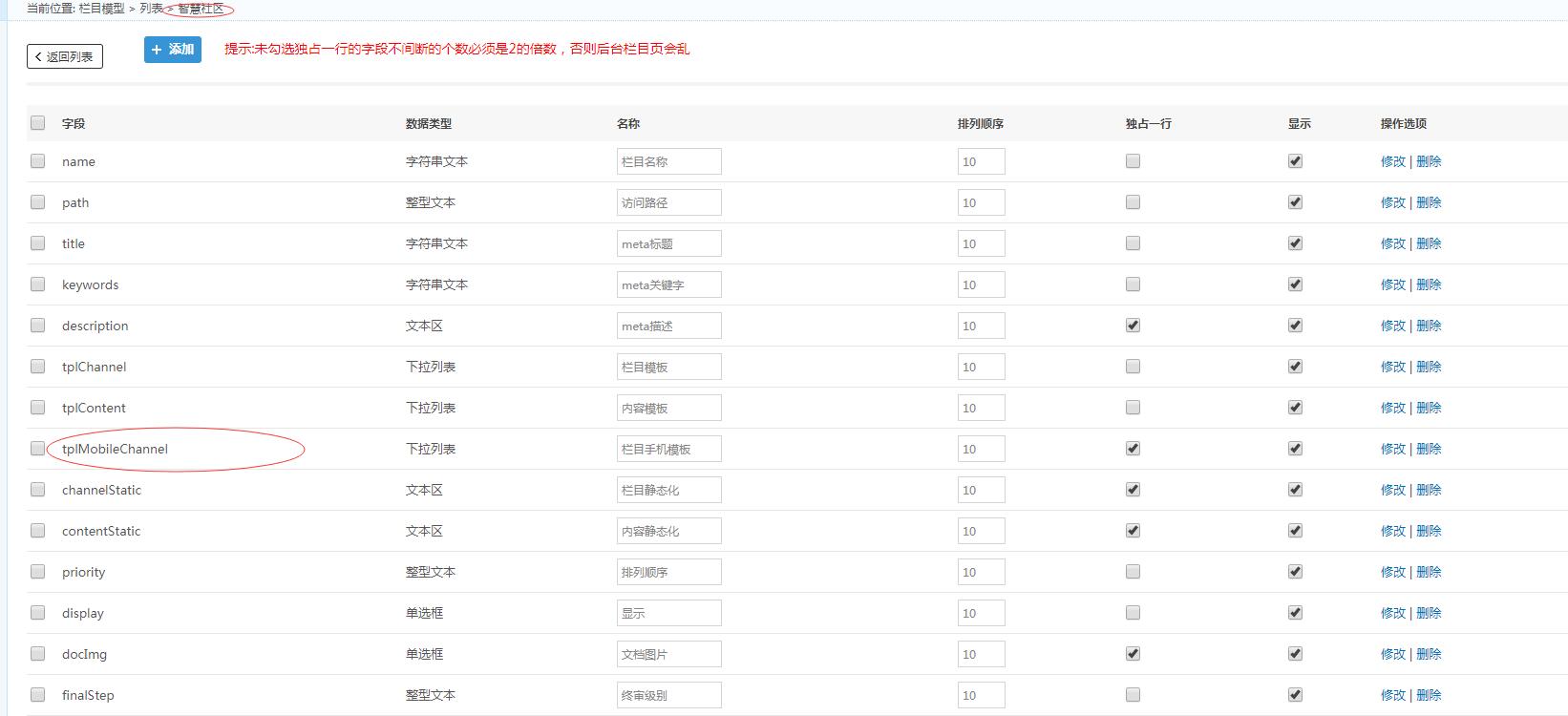Edit the 排列顺序 value for display row
The width and height of the screenshot is (1568, 716).
point(981,613)
